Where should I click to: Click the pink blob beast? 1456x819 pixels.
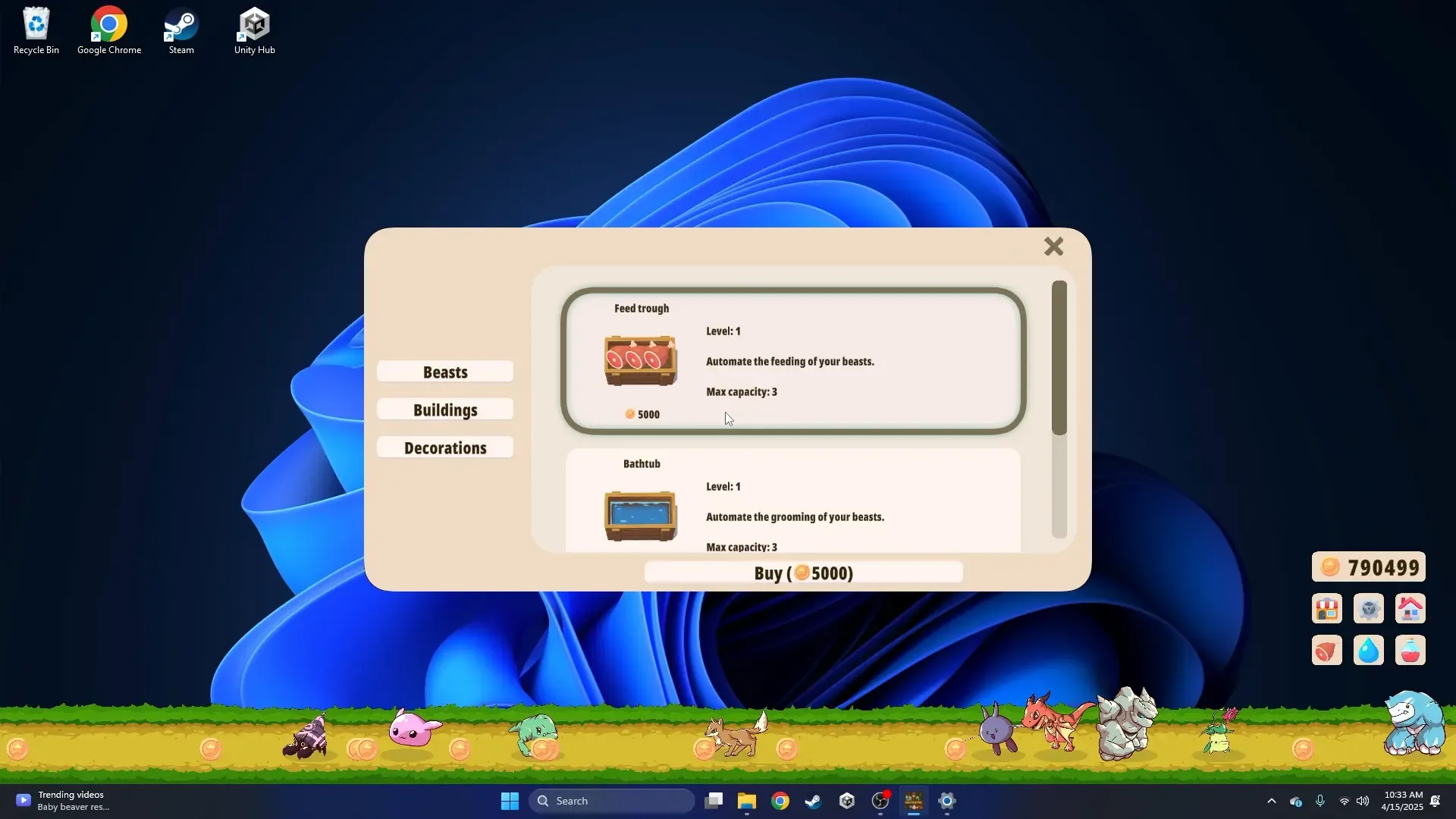413,730
